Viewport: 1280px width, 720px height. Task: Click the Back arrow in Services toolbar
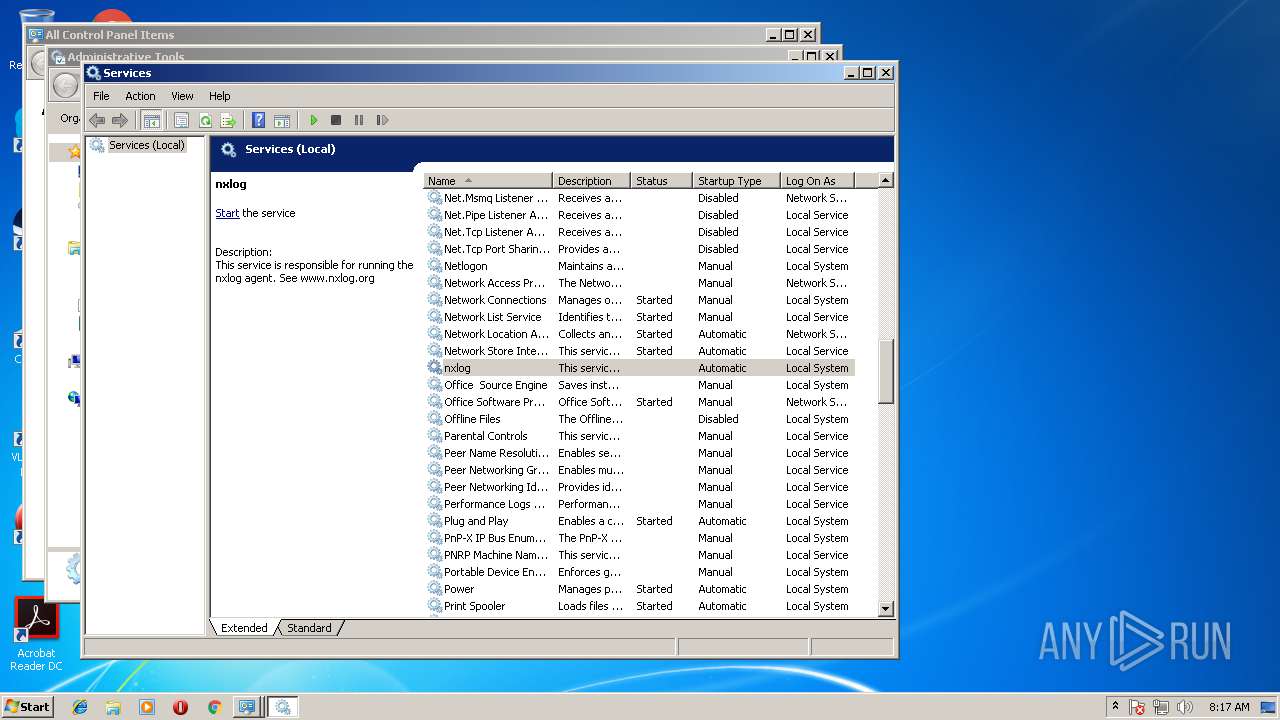pos(97,120)
